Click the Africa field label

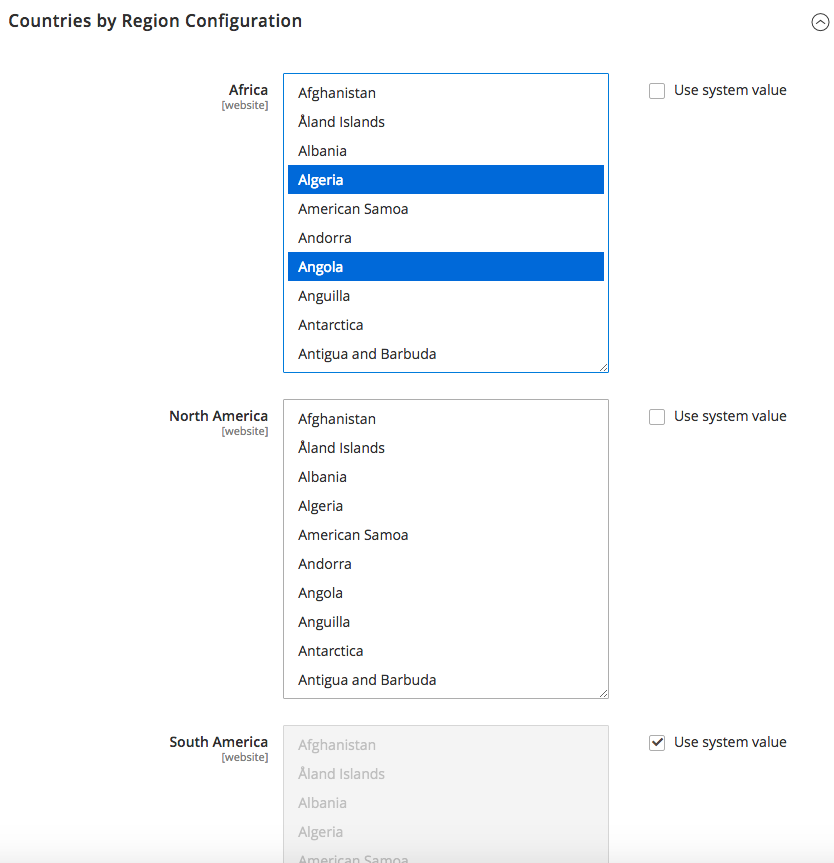pos(248,90)
